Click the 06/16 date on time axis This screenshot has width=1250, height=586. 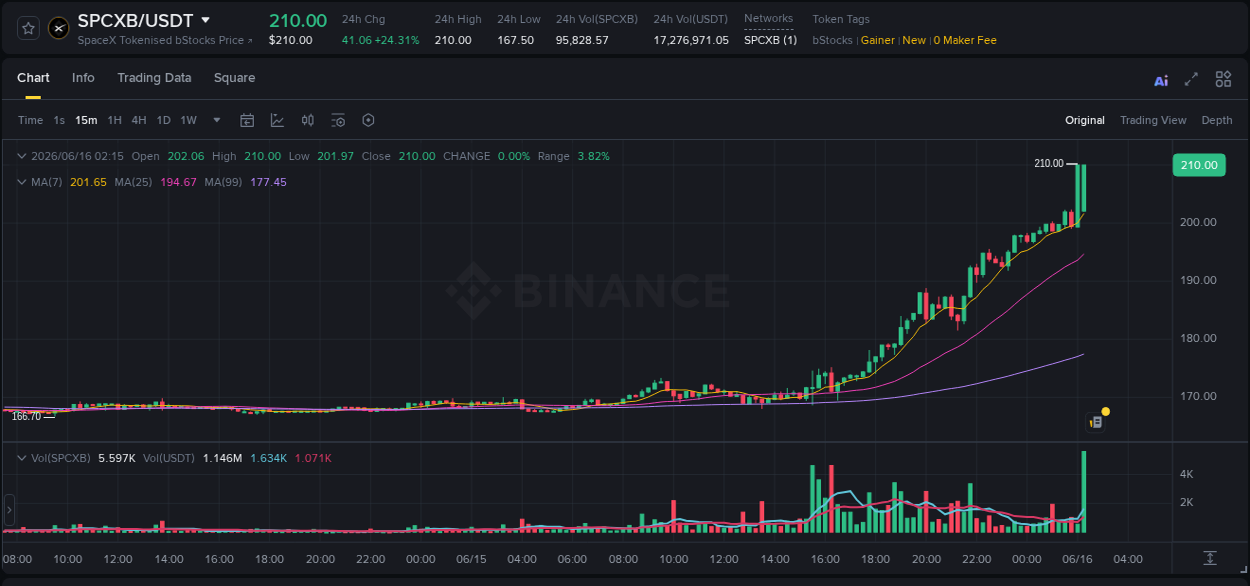point(1077,559)
